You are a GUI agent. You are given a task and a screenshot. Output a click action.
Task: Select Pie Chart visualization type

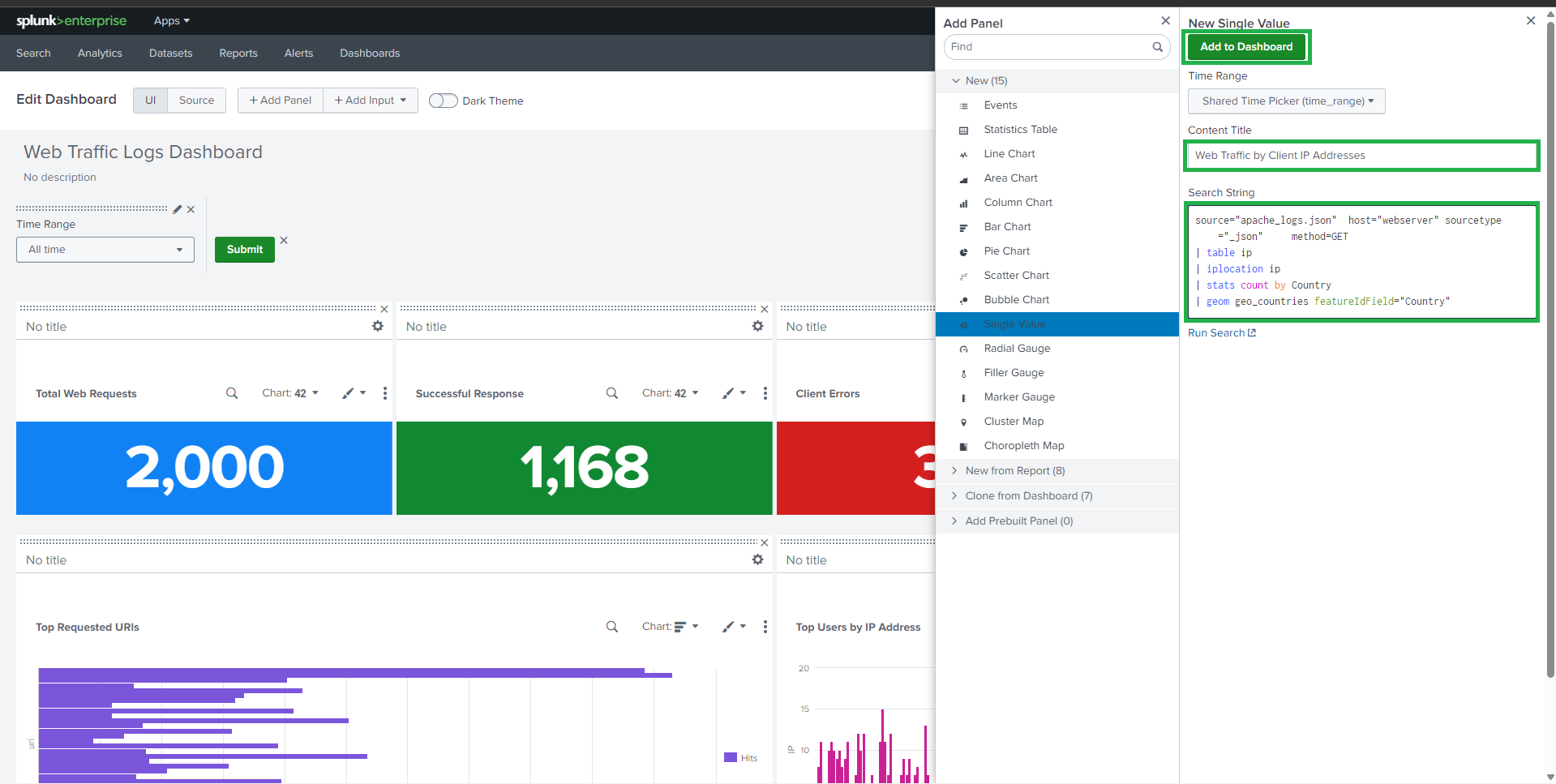[1006, 251]
